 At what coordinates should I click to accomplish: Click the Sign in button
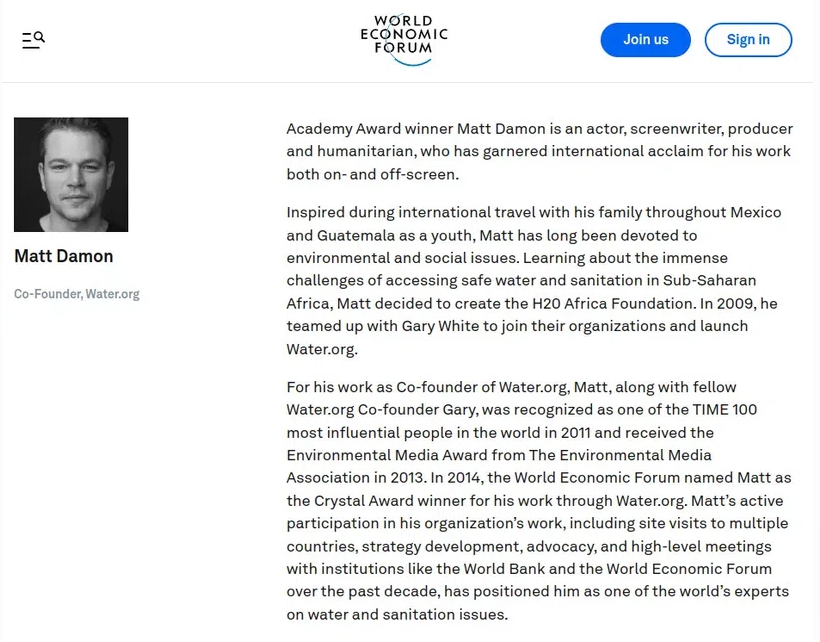pos(748,40)
